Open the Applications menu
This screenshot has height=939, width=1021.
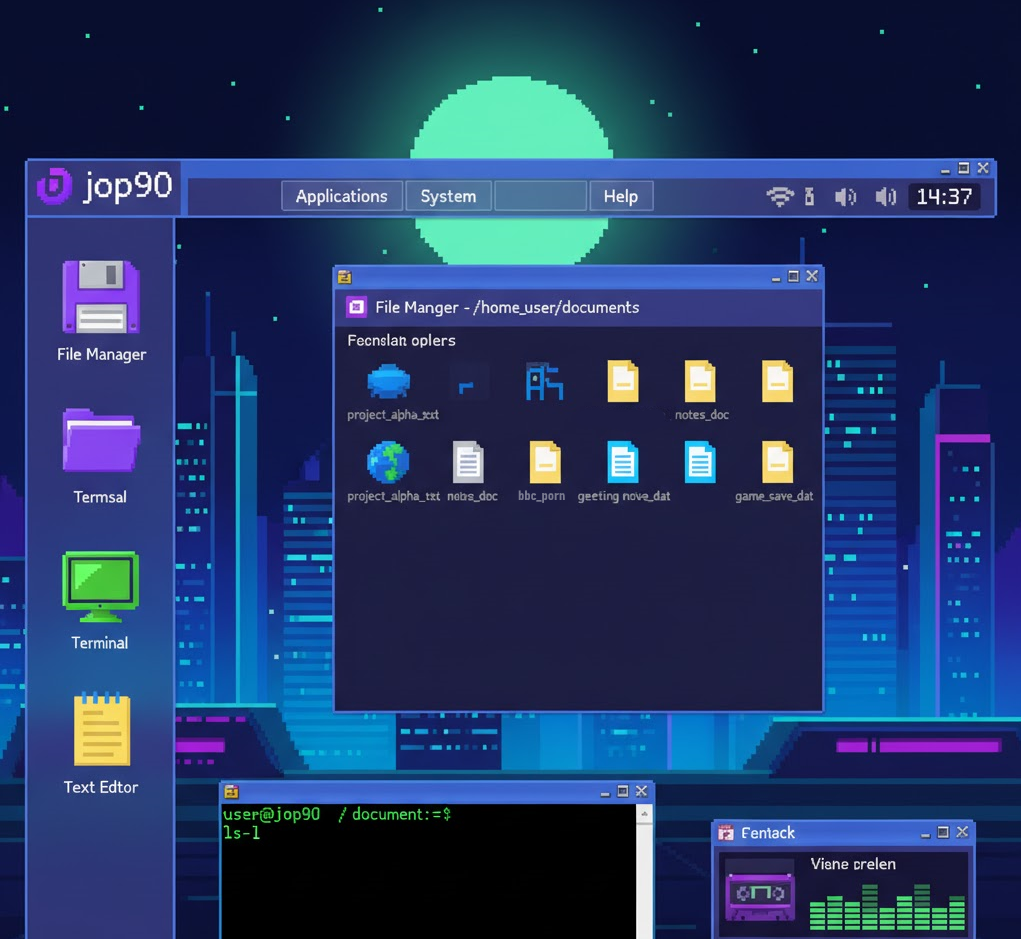(341, 196)
